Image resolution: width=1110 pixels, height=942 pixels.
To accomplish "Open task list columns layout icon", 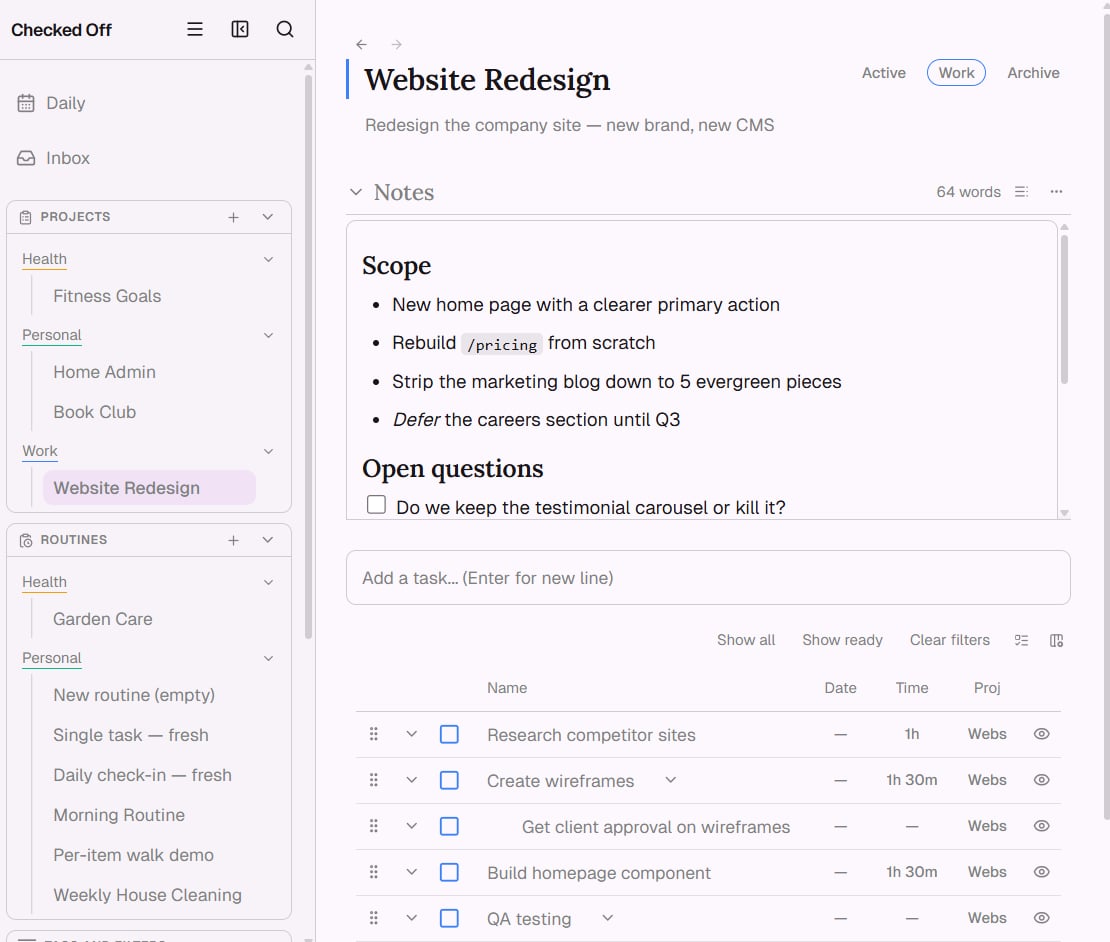I will coord(1056,641).
